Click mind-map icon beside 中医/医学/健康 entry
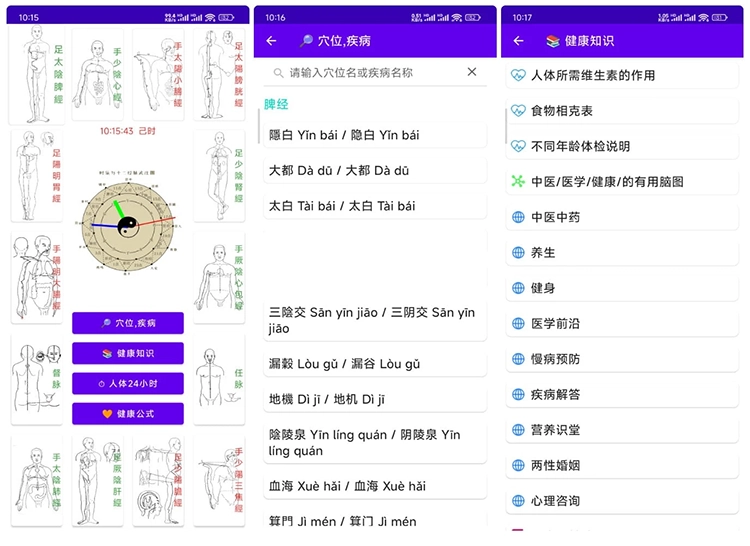Screen dimensions: 750x546 518,182
